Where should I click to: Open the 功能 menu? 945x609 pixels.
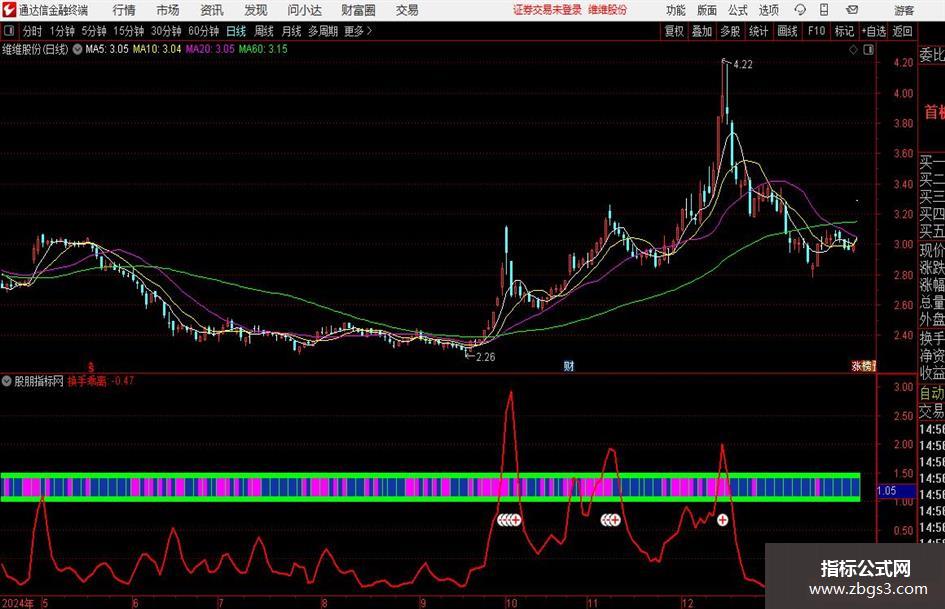(x=676, y=10)
